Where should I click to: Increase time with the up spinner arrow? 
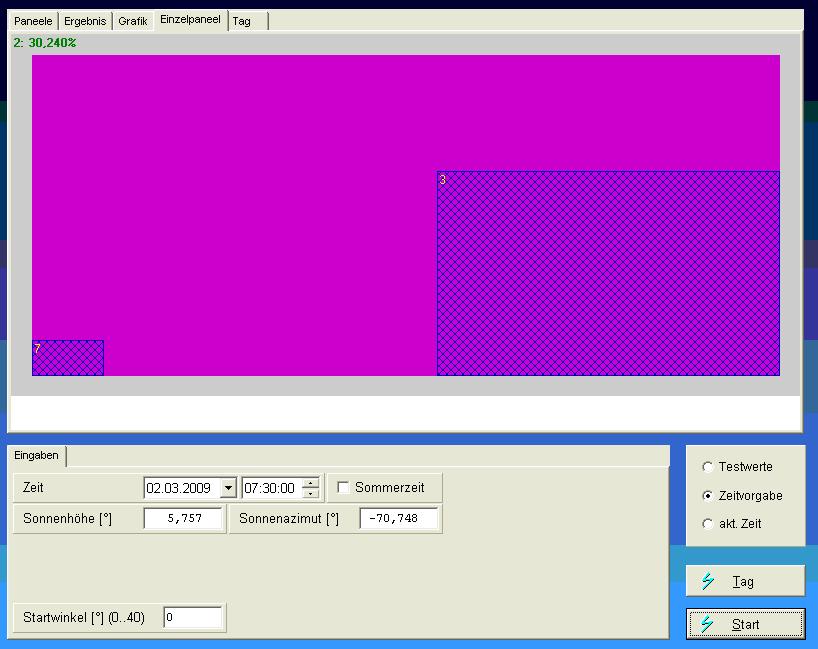click(x=311, y=483)
